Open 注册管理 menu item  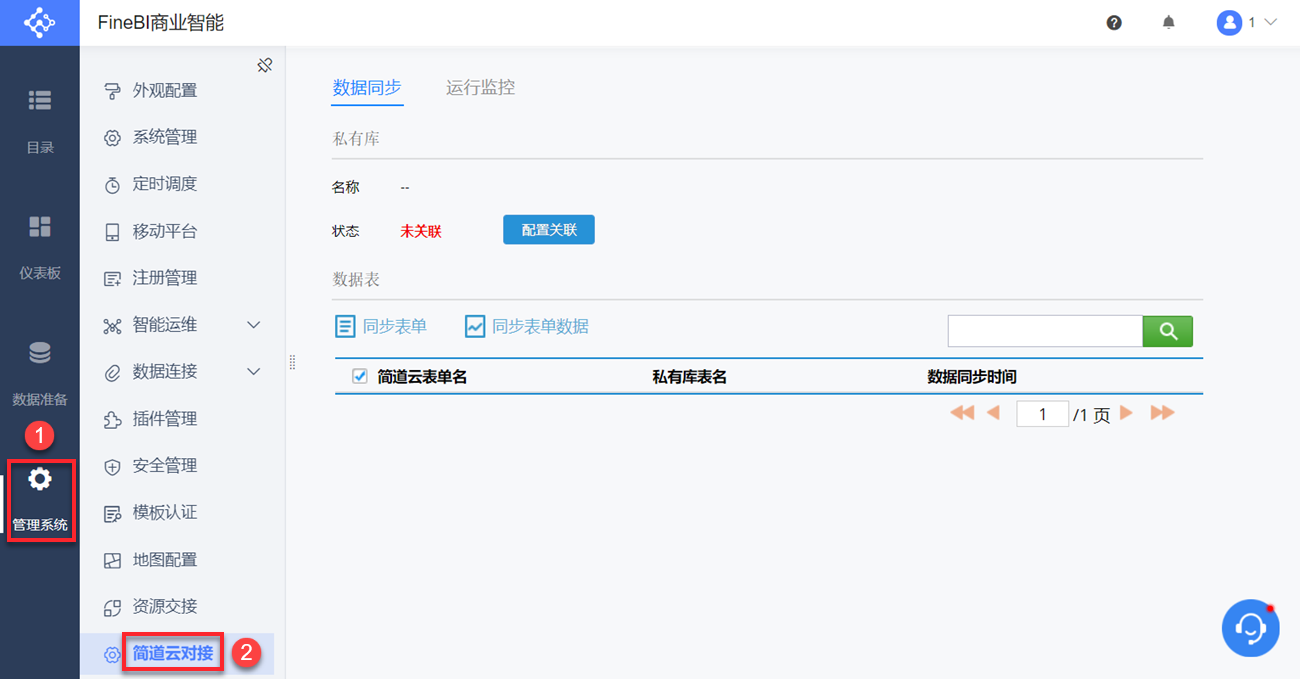(165, 278)
